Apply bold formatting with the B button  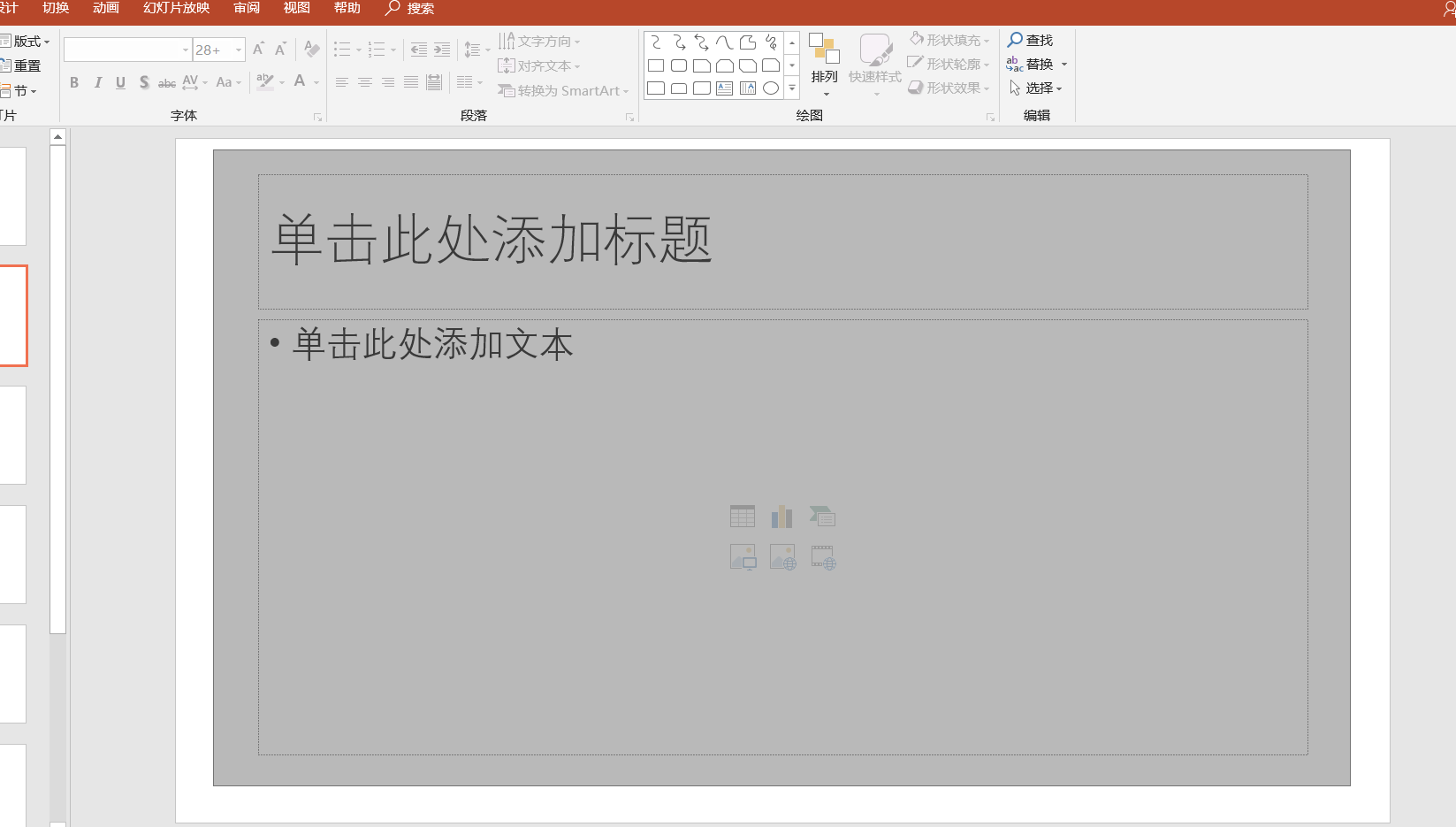point(74,82)
